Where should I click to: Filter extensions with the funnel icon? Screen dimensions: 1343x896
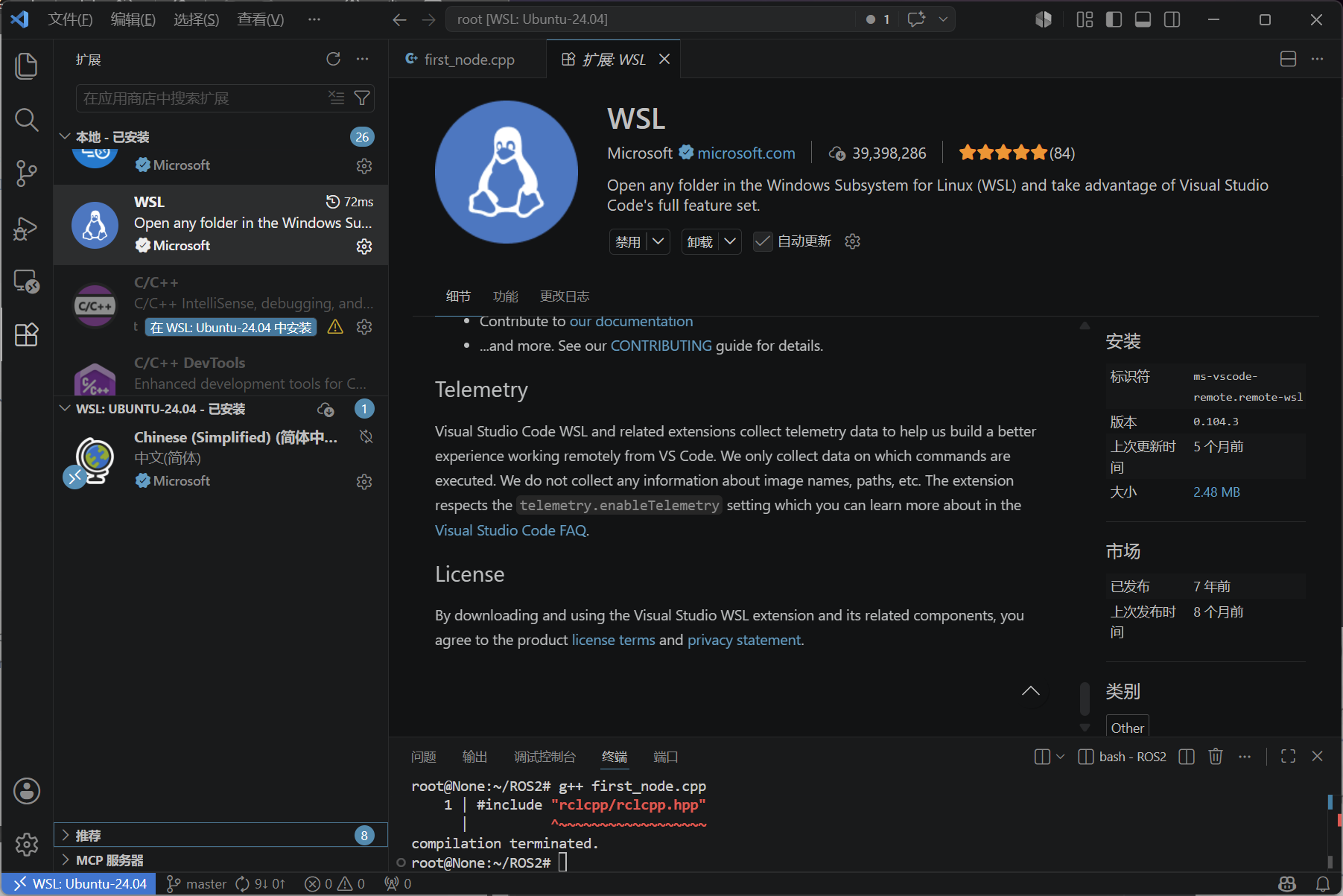(362, 98)
